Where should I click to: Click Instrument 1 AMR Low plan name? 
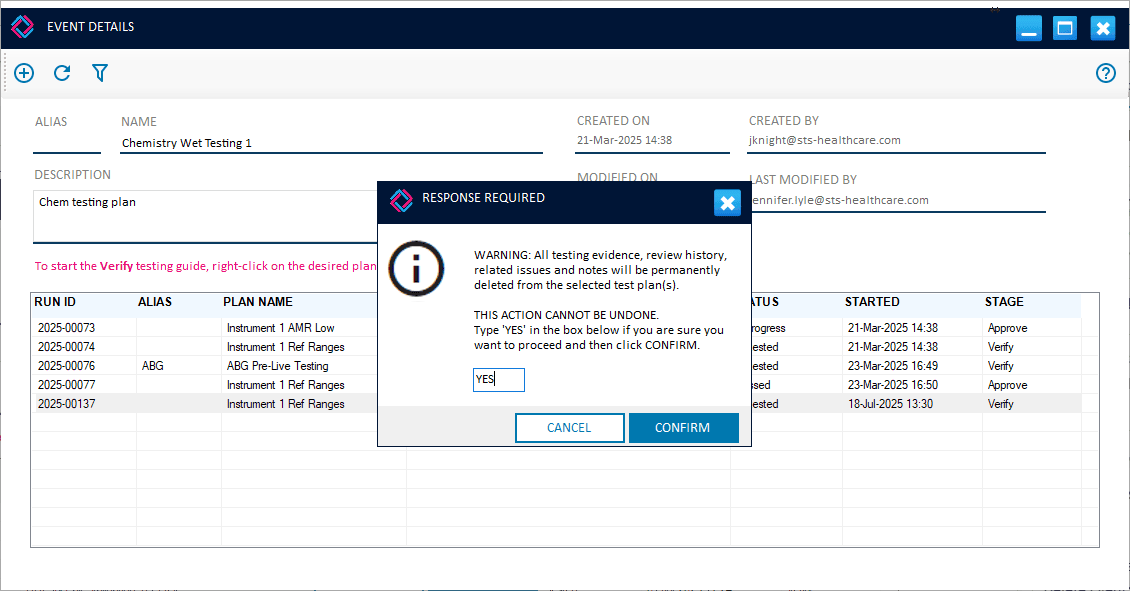click(x=280, y=328)
